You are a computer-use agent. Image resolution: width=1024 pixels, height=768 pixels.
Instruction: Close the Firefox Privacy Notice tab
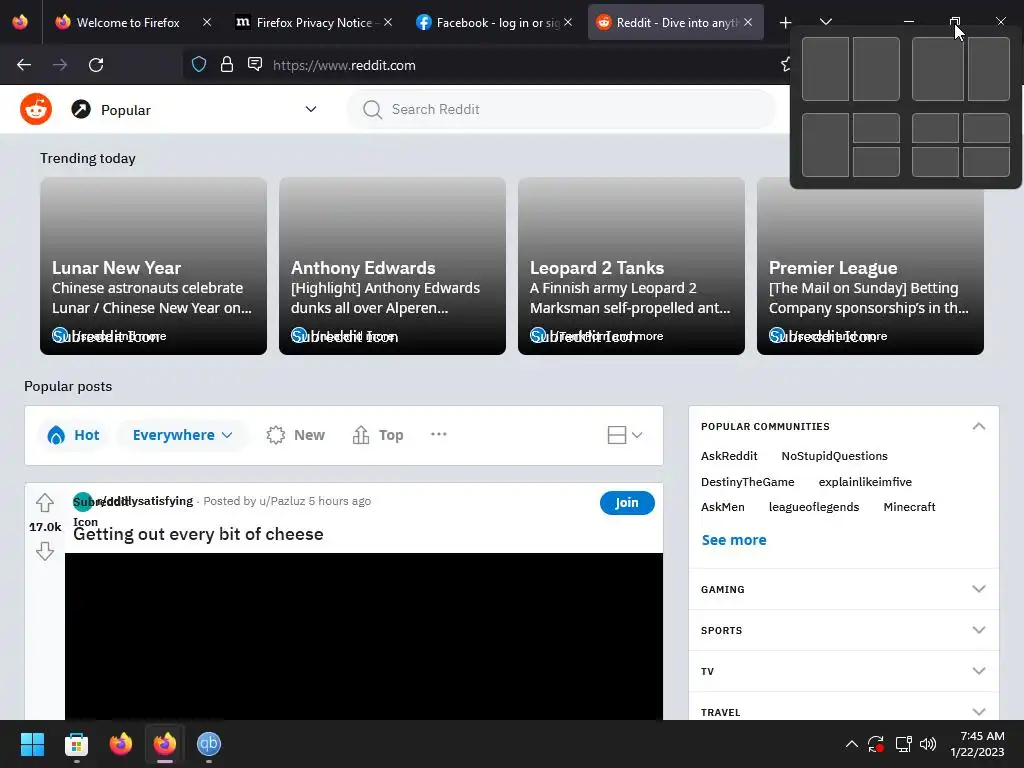click(388, 22)
